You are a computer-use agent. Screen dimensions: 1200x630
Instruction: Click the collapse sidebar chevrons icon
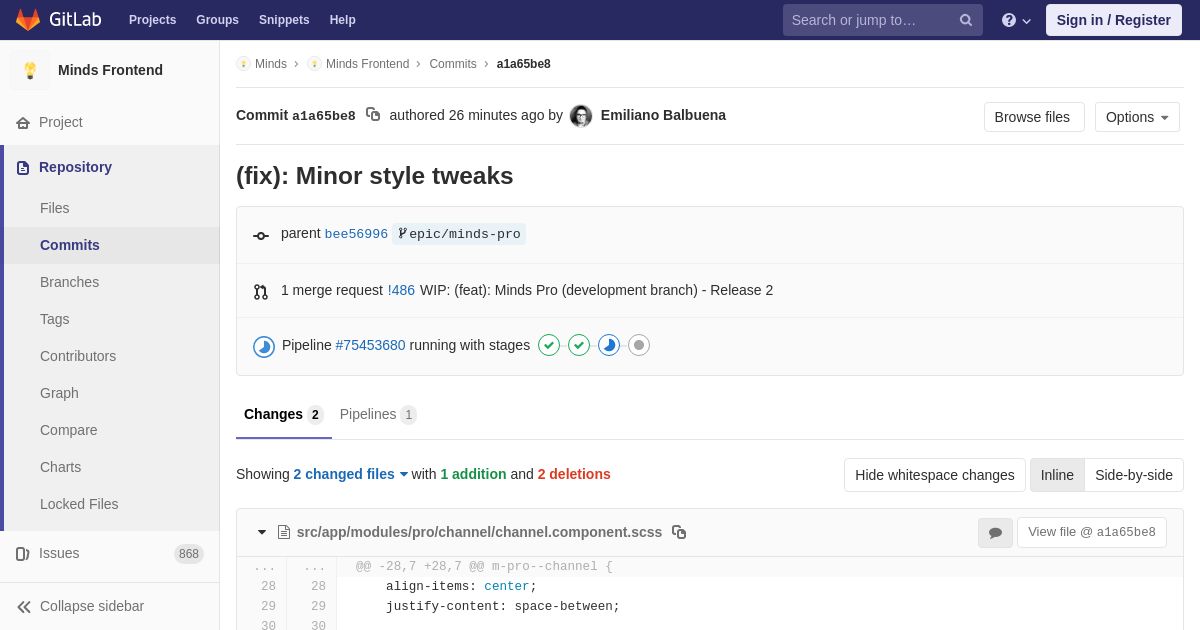pyautogui.click(x=24, y=606)
